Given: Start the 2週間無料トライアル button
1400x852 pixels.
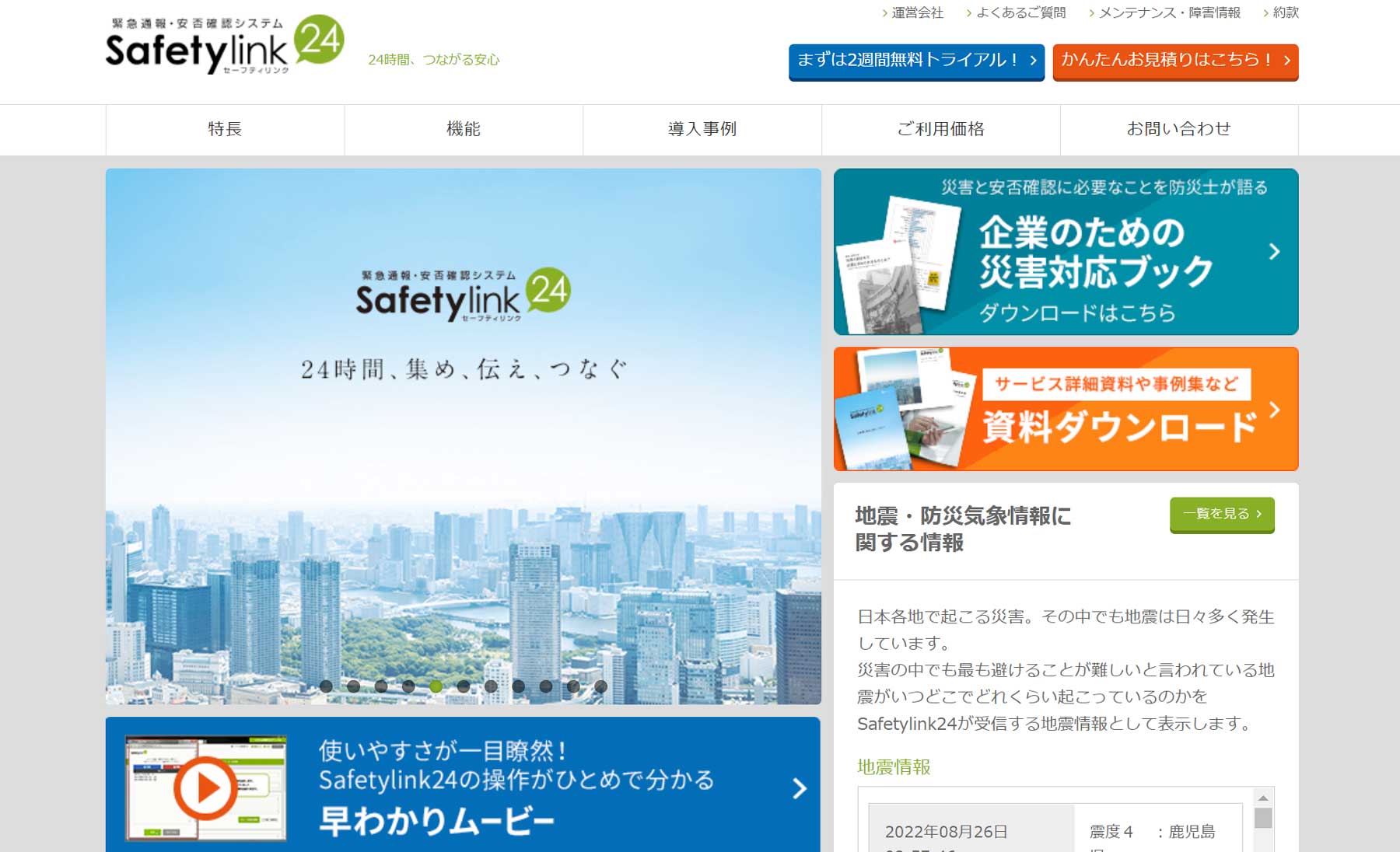Looking at the screenshot, I should pos(916,61).
